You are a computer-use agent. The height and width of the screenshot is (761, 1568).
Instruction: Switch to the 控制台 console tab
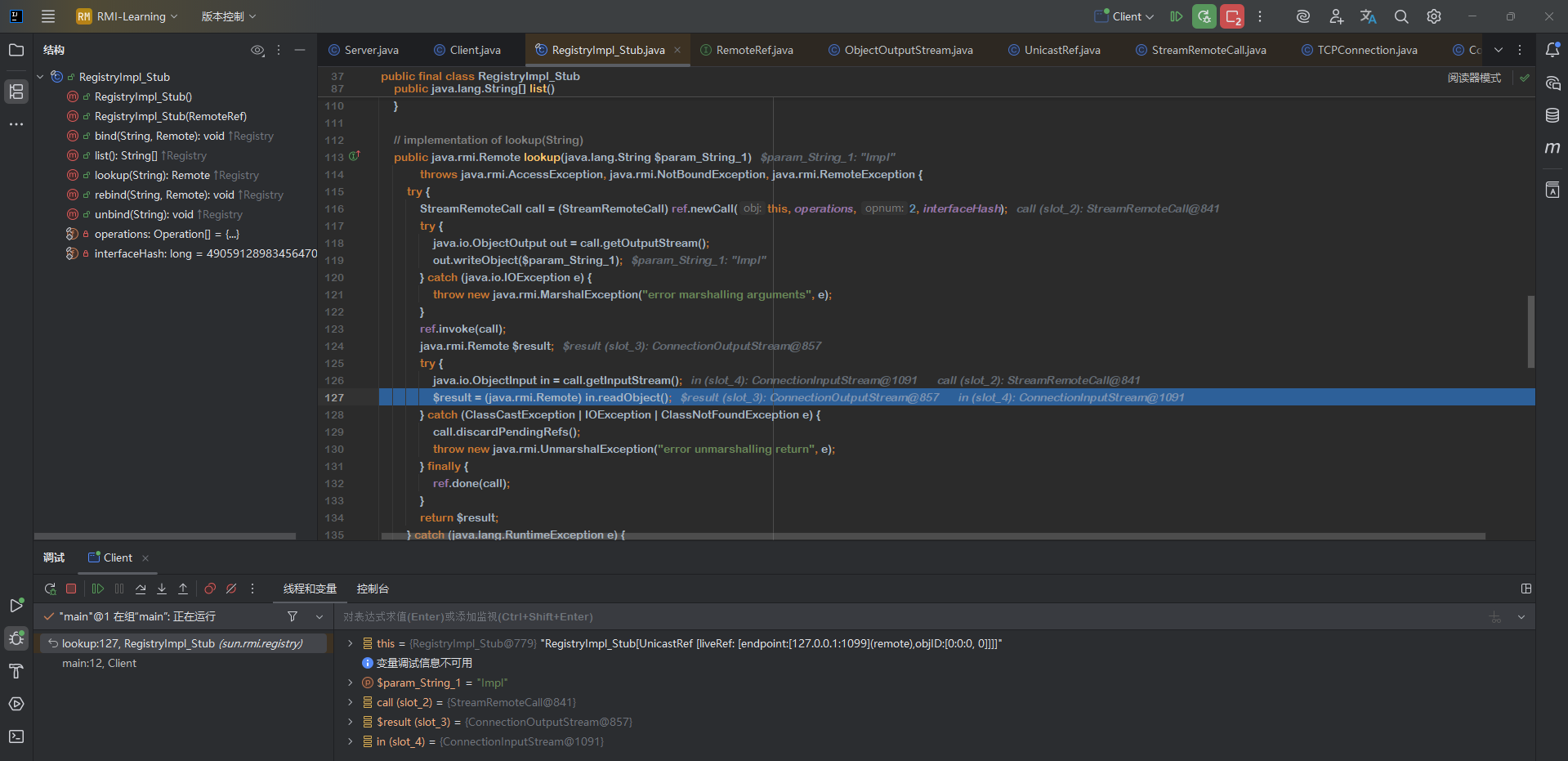click(373, 589)
